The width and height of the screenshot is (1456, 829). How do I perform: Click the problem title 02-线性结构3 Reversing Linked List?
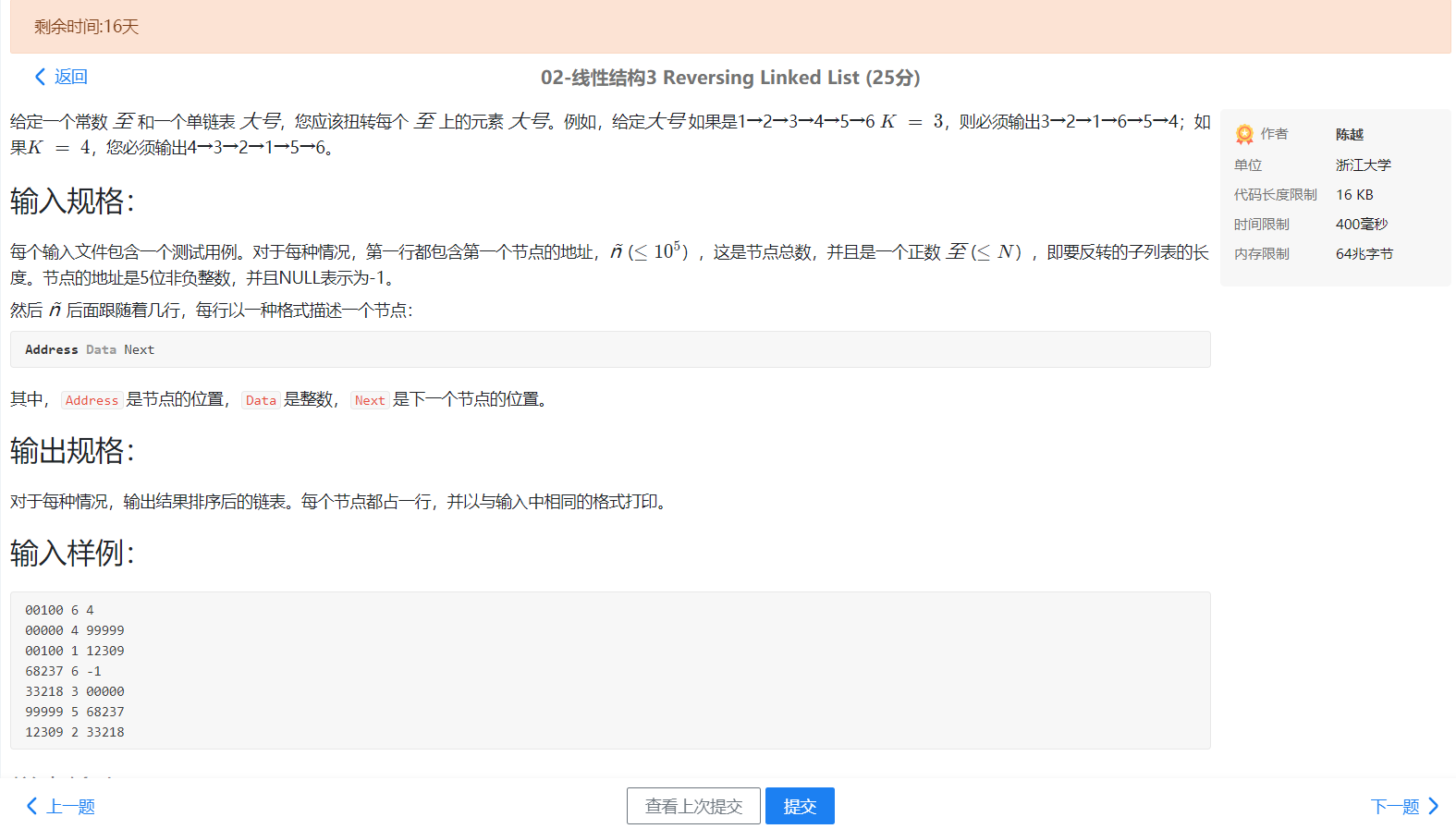(x=730, y=78)
